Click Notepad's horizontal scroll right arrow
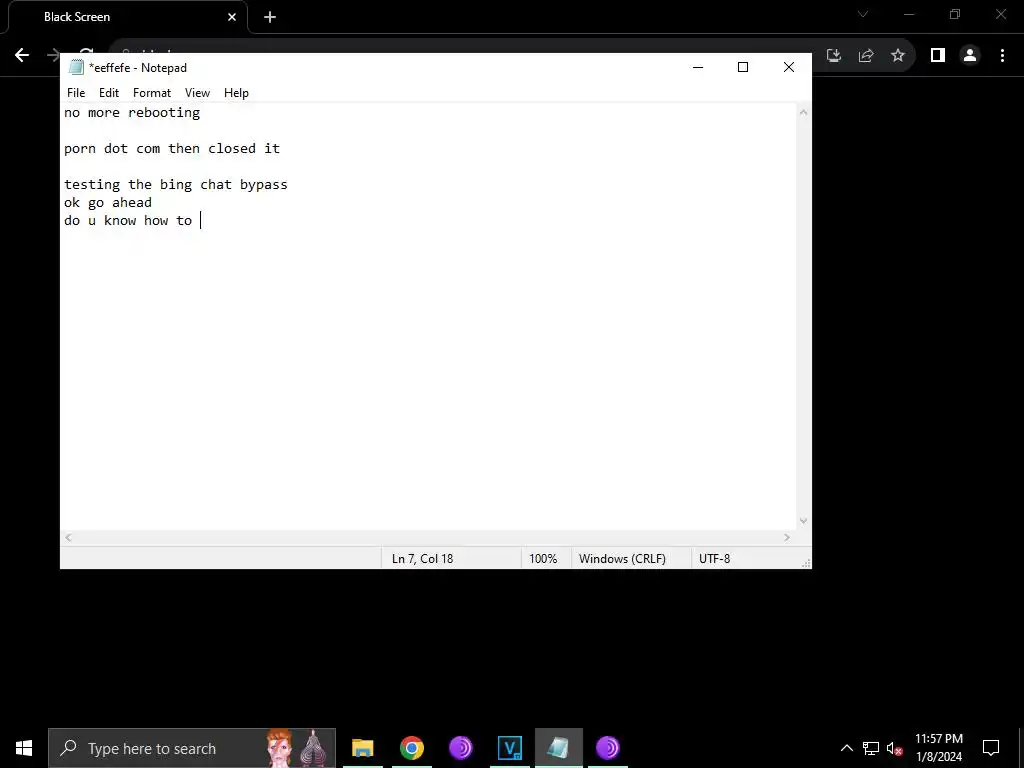The height and width of the screenshot is (768, 1024). coord(787,537)
